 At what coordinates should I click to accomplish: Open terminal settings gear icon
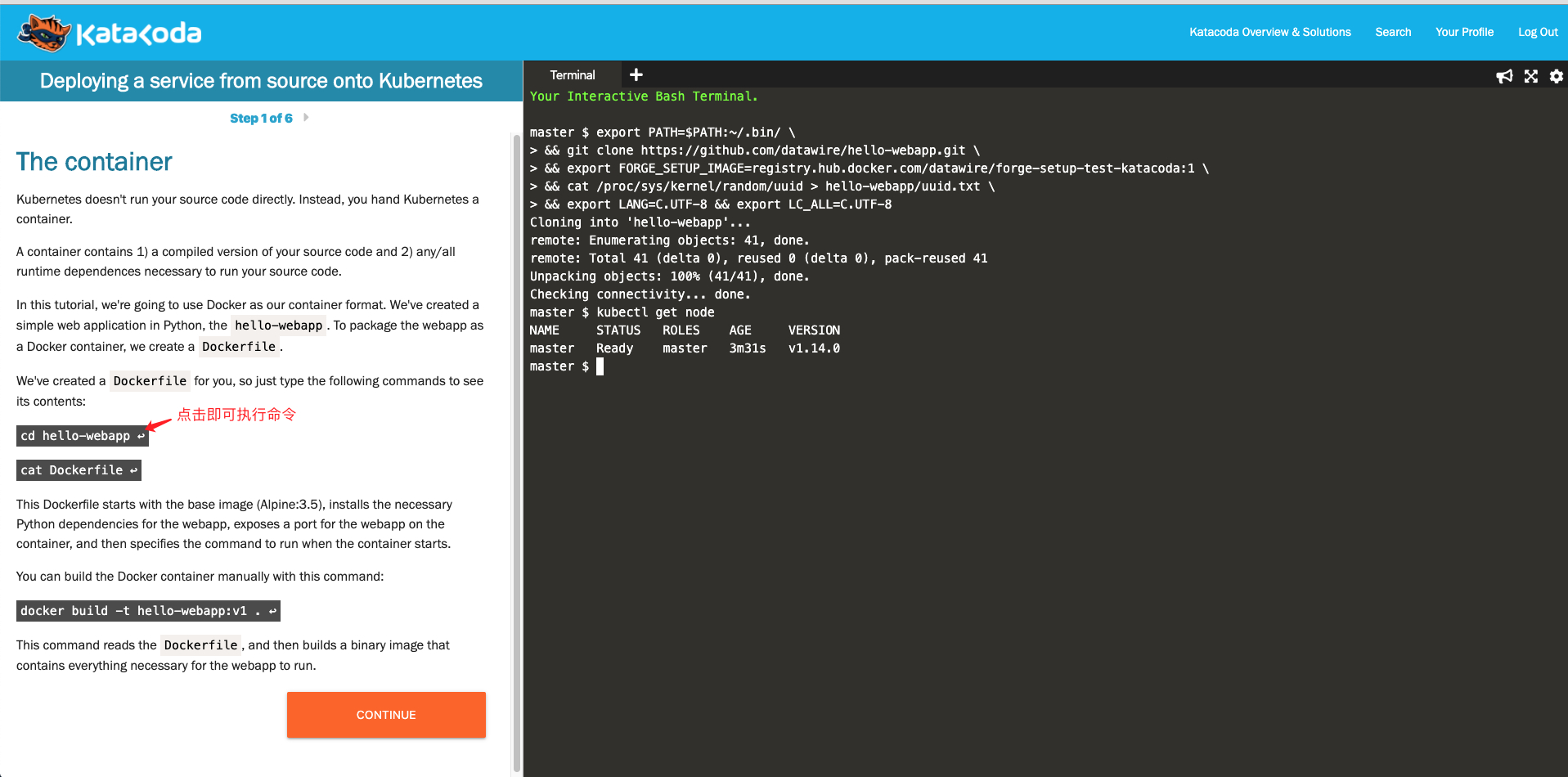tap(1556, 76)
